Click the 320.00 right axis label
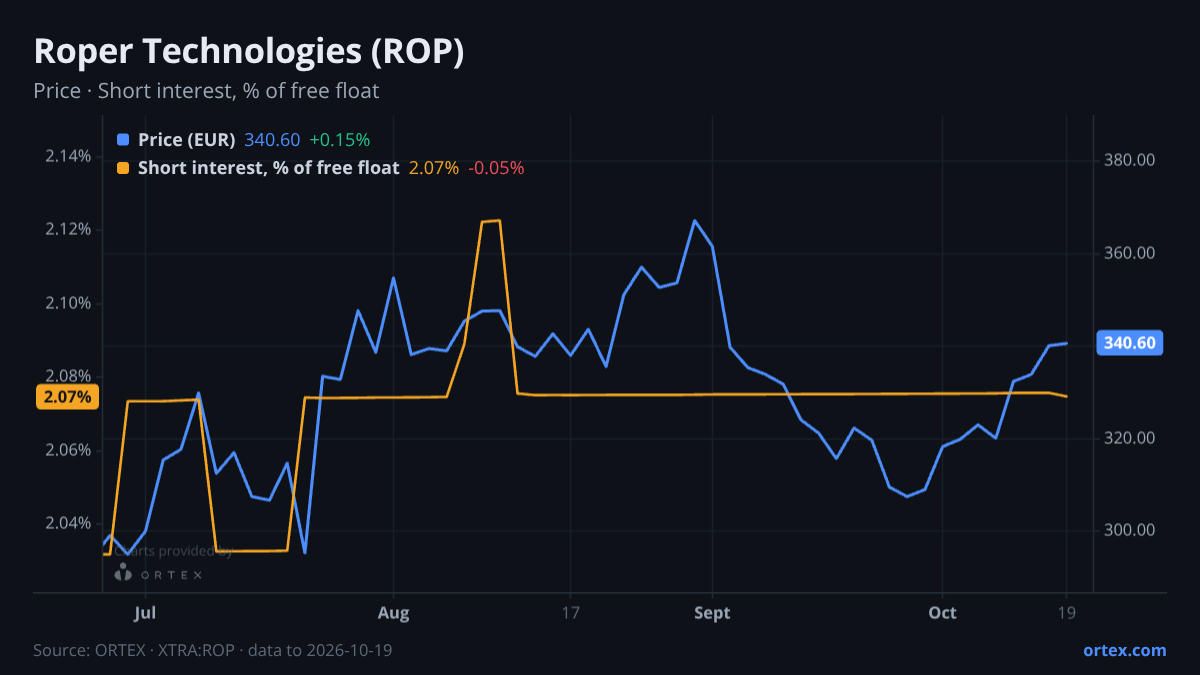The width and height of the screenshot is (1200, 675). point(1130,438)
